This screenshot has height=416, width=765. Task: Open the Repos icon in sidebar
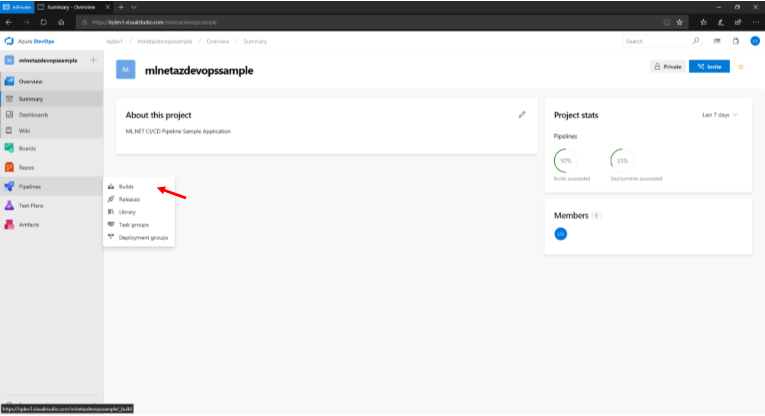pyautogui.click(x=9, y=167)
